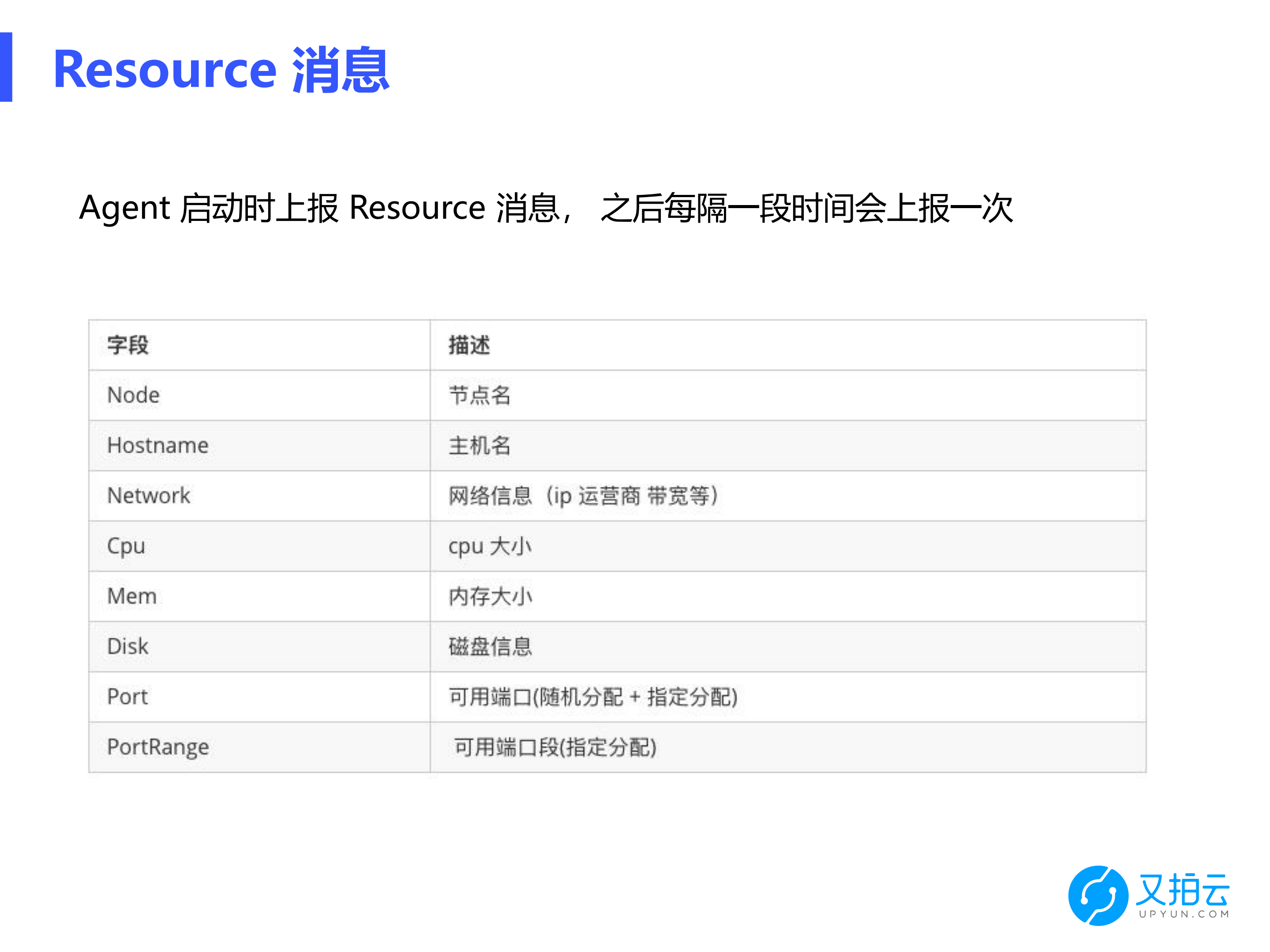Select the 描述 table header cell
Screen dimensions: 1270x952
point(468,344)
